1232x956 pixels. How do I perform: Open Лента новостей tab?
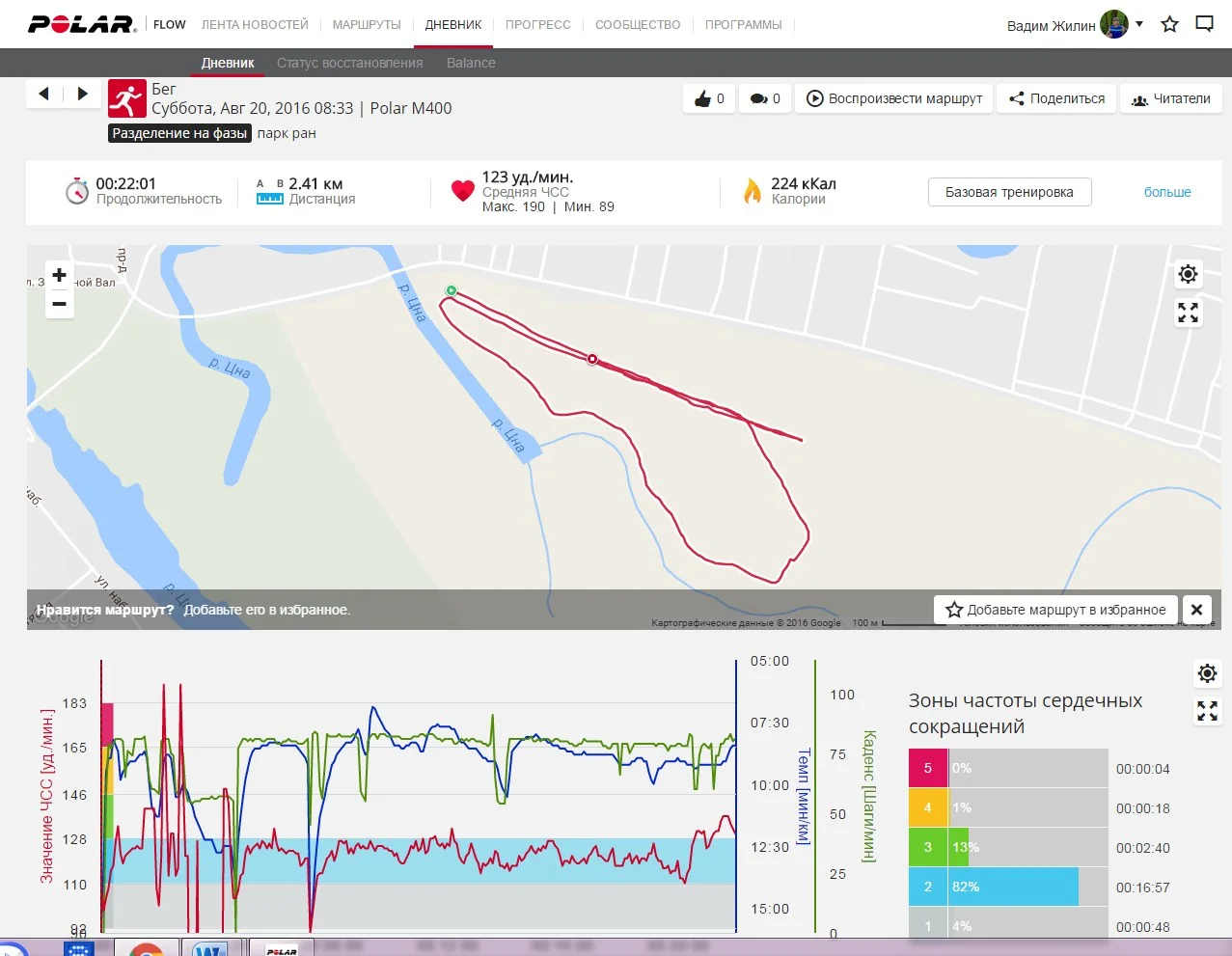pos(255,24)
